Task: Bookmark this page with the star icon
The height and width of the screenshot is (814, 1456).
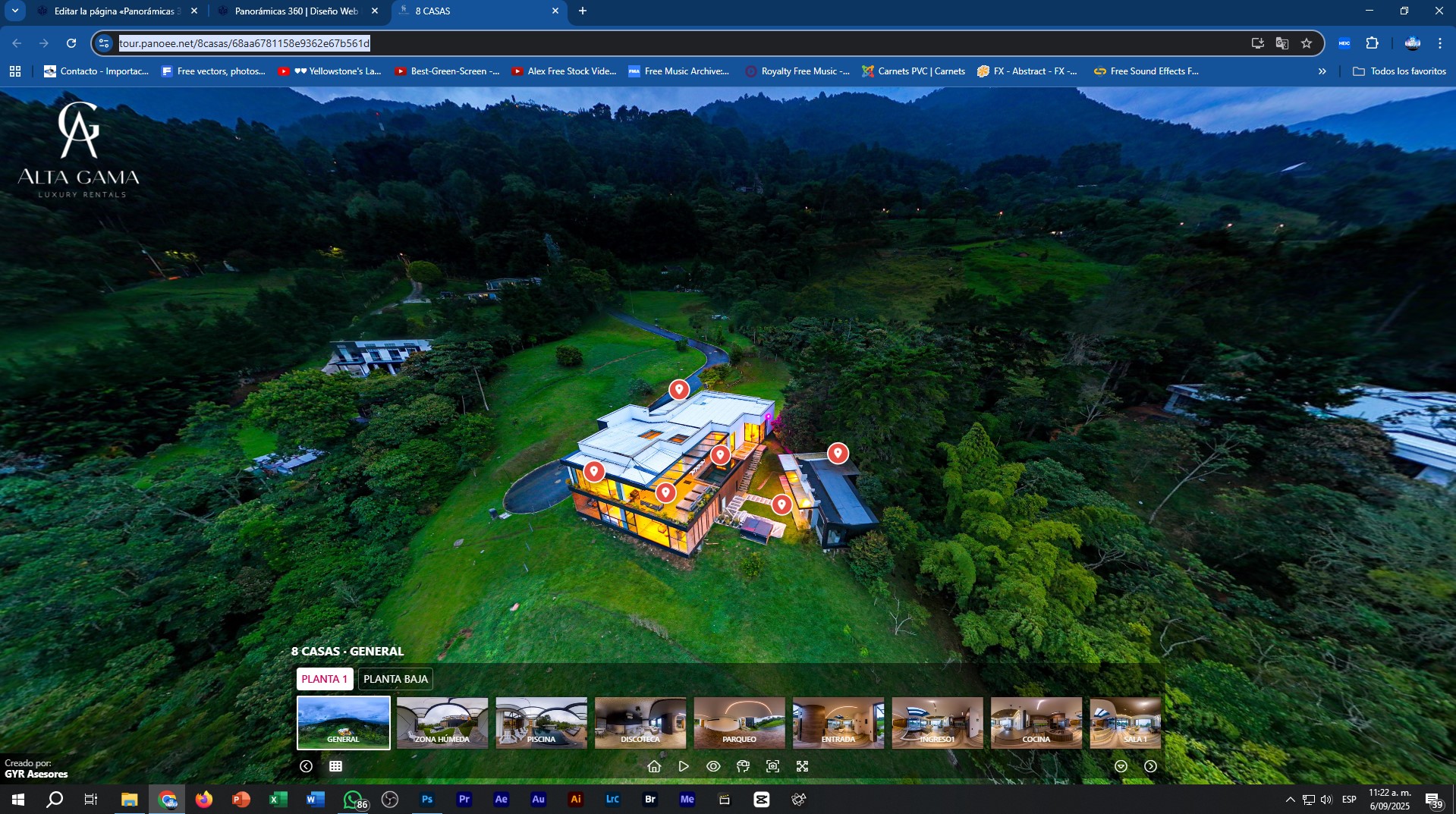Action: click(1307, 43)
